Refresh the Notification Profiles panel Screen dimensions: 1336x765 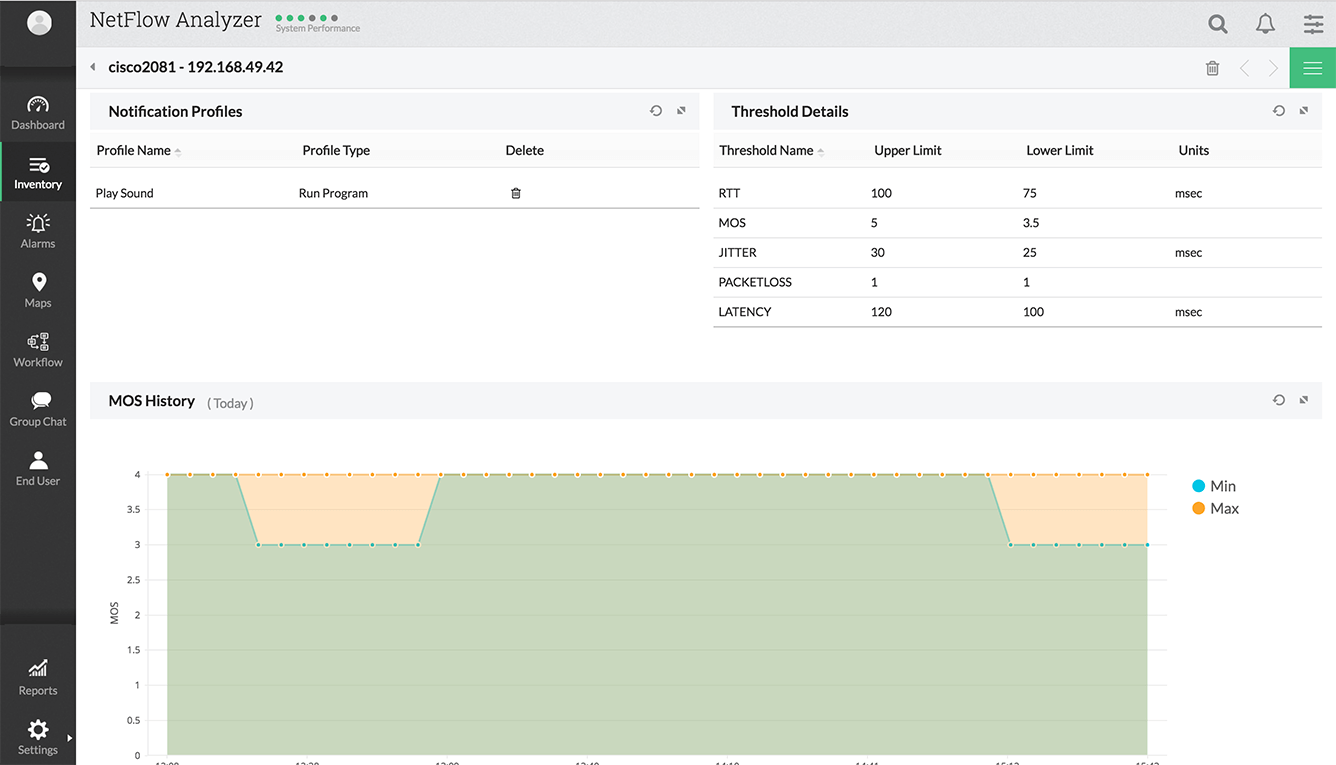[x=656, y=111]
